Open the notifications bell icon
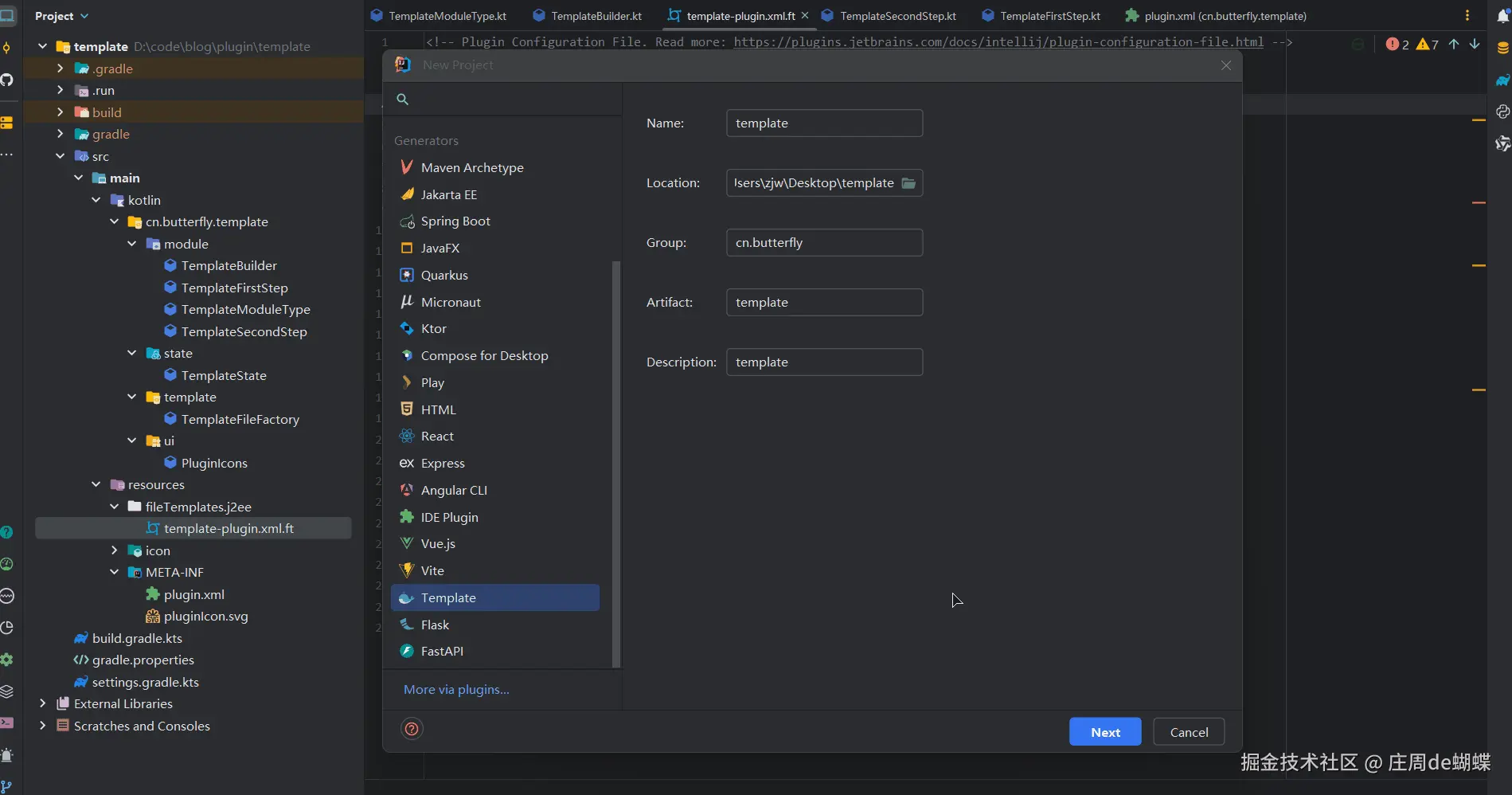Viewport: 1512px width, 795px height. (1502, 15)
